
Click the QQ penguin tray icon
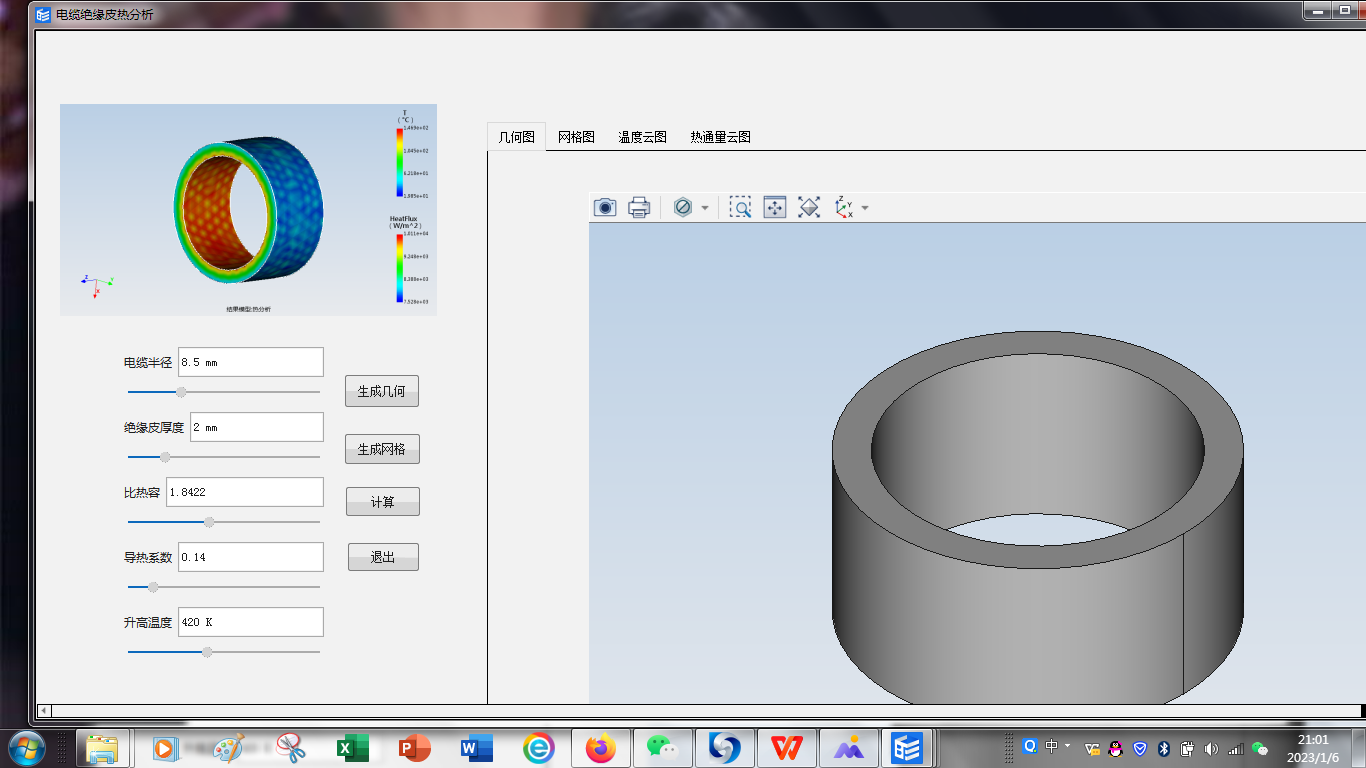(1116, 748)
